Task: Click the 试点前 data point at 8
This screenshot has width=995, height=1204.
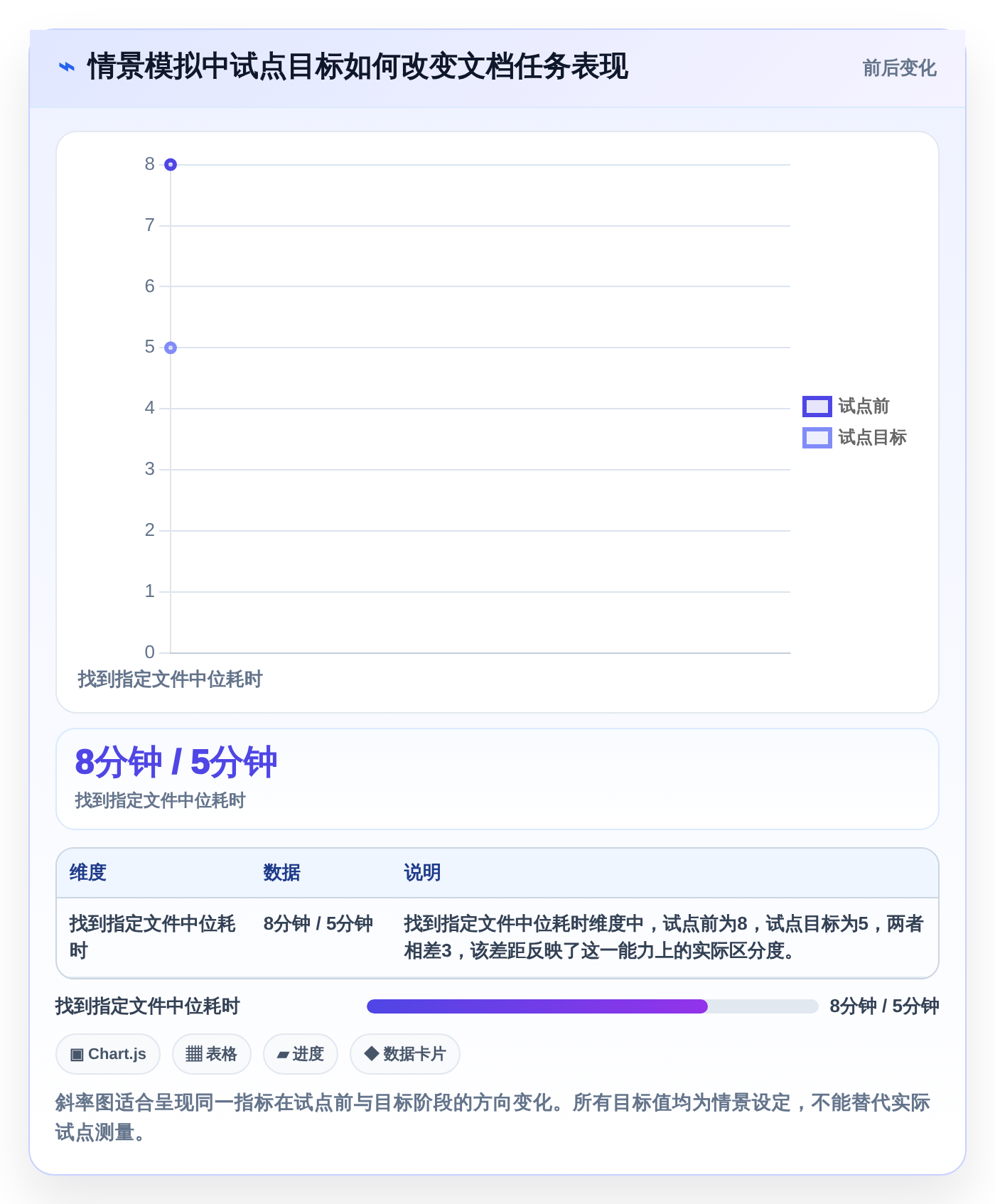Action: click(171, 165)
